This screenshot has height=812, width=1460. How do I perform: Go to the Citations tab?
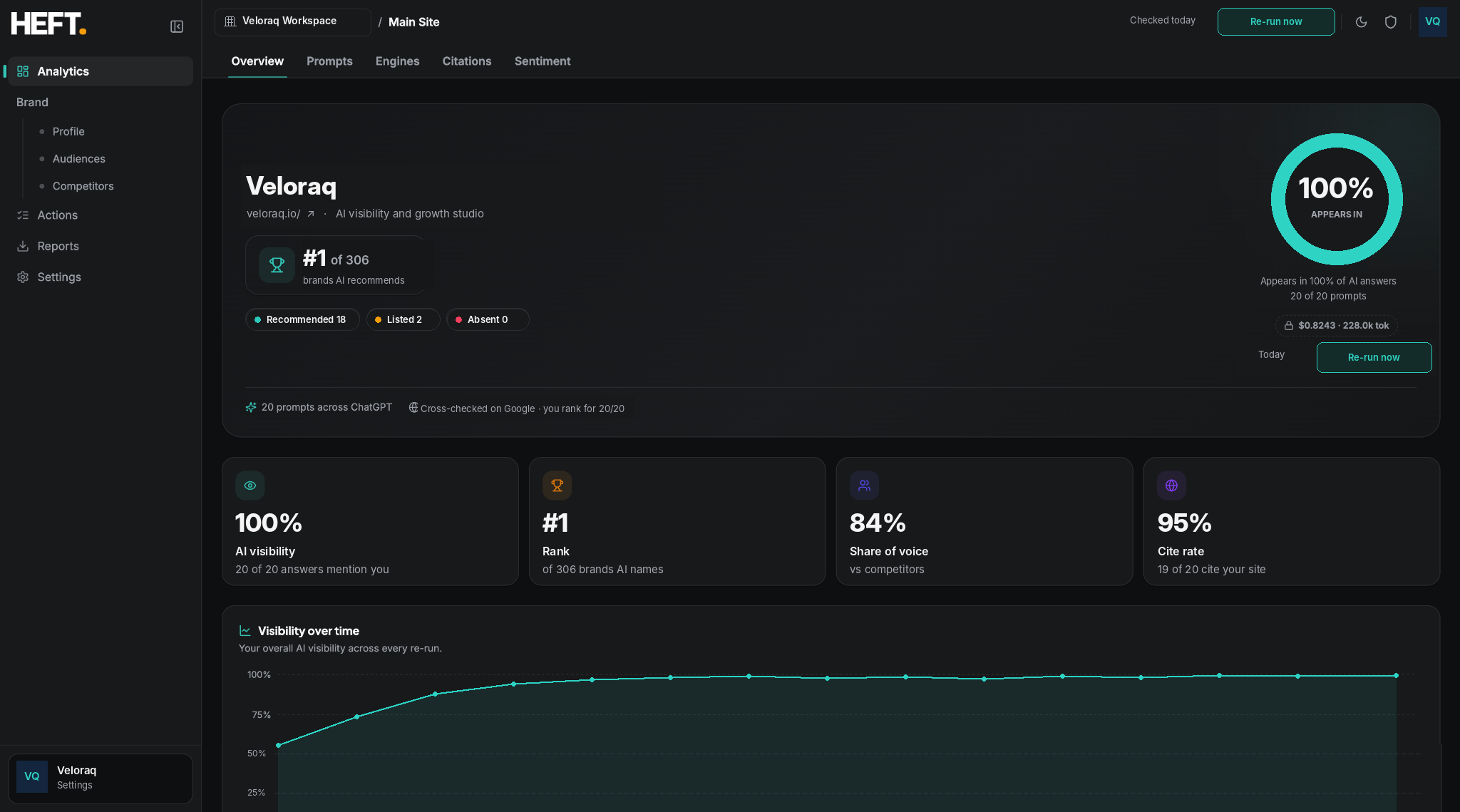[x=467, y=61]
